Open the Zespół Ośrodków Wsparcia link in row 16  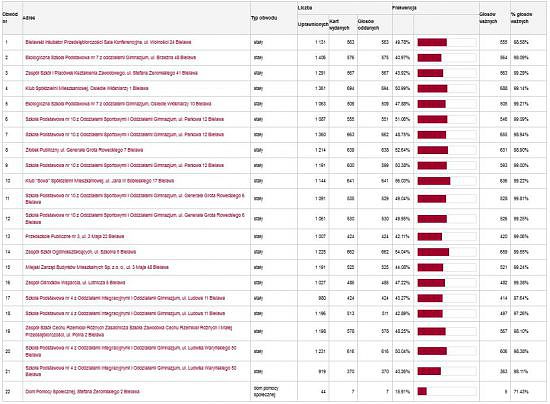tap(75, 283)
